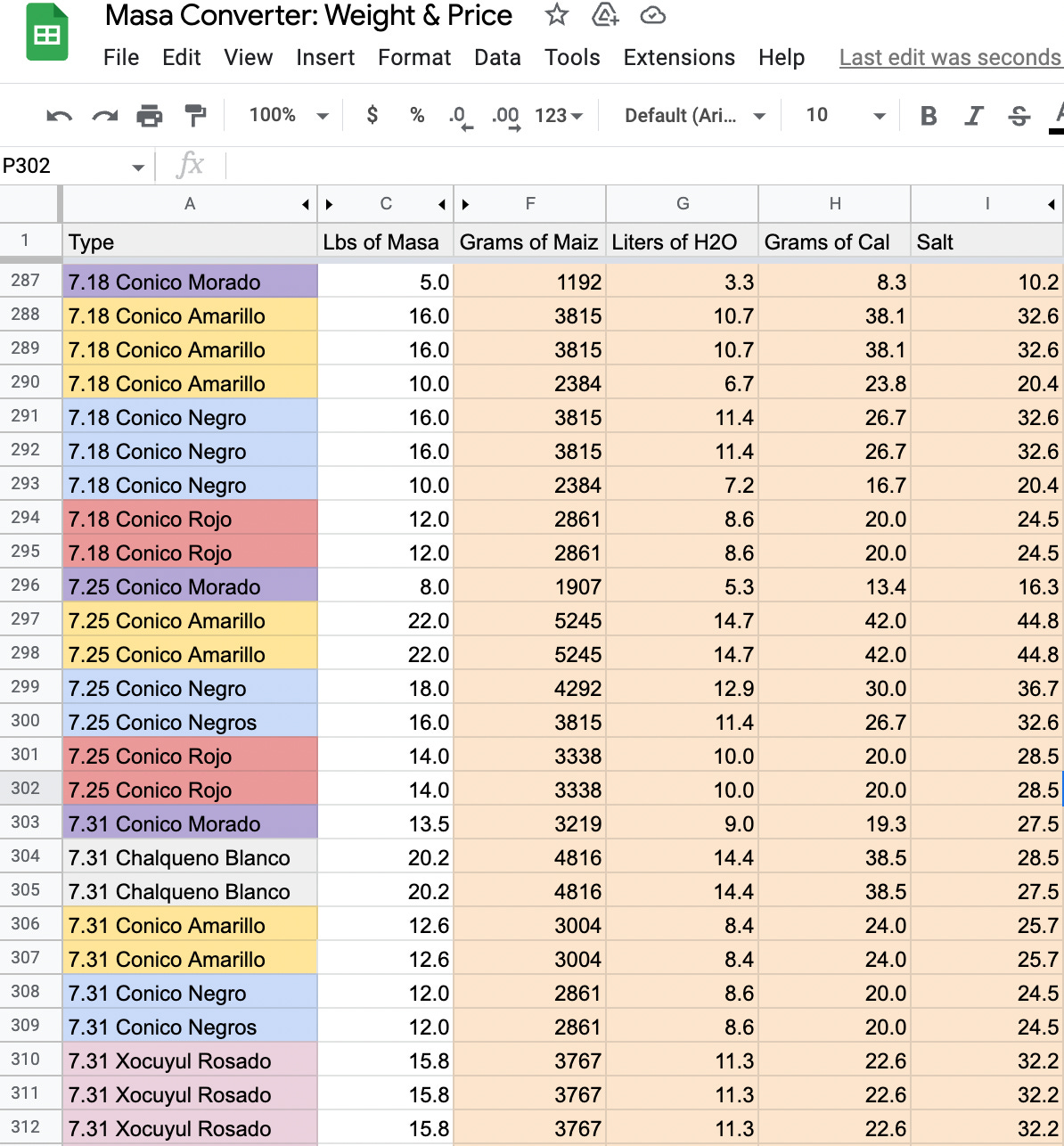Decrease decimal places
Image resolution: width=1064 pixels, height=1146 pixels.
pos(461,117)
